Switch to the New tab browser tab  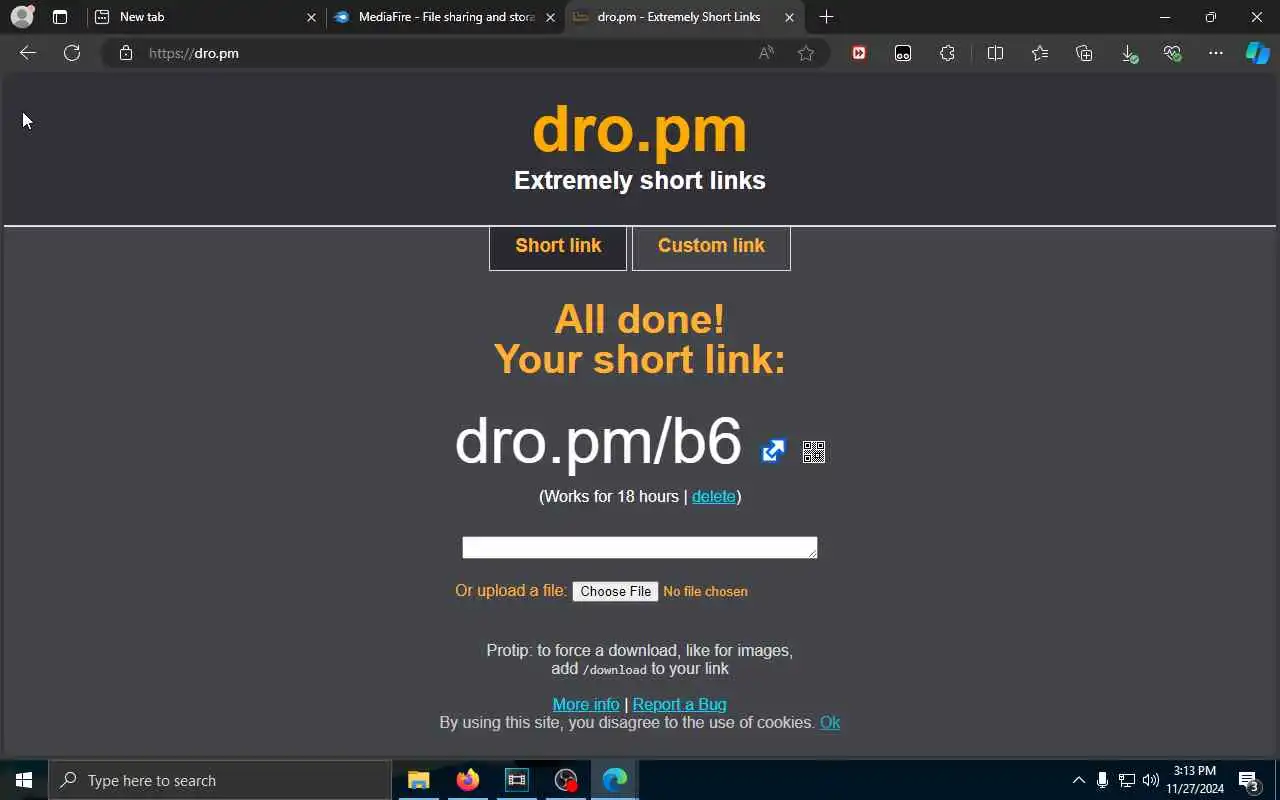204,17
